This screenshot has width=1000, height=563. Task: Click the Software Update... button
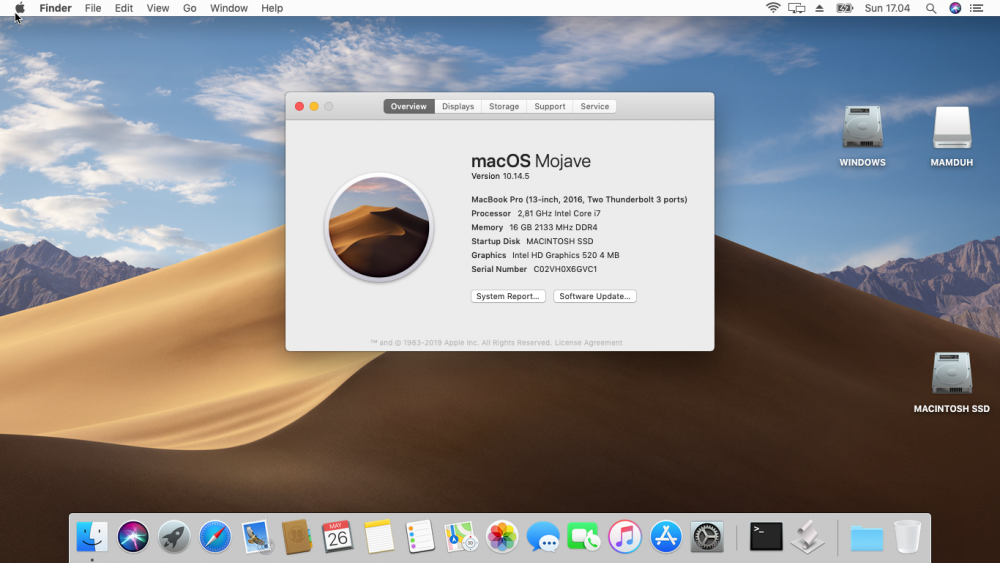[595, 296]
